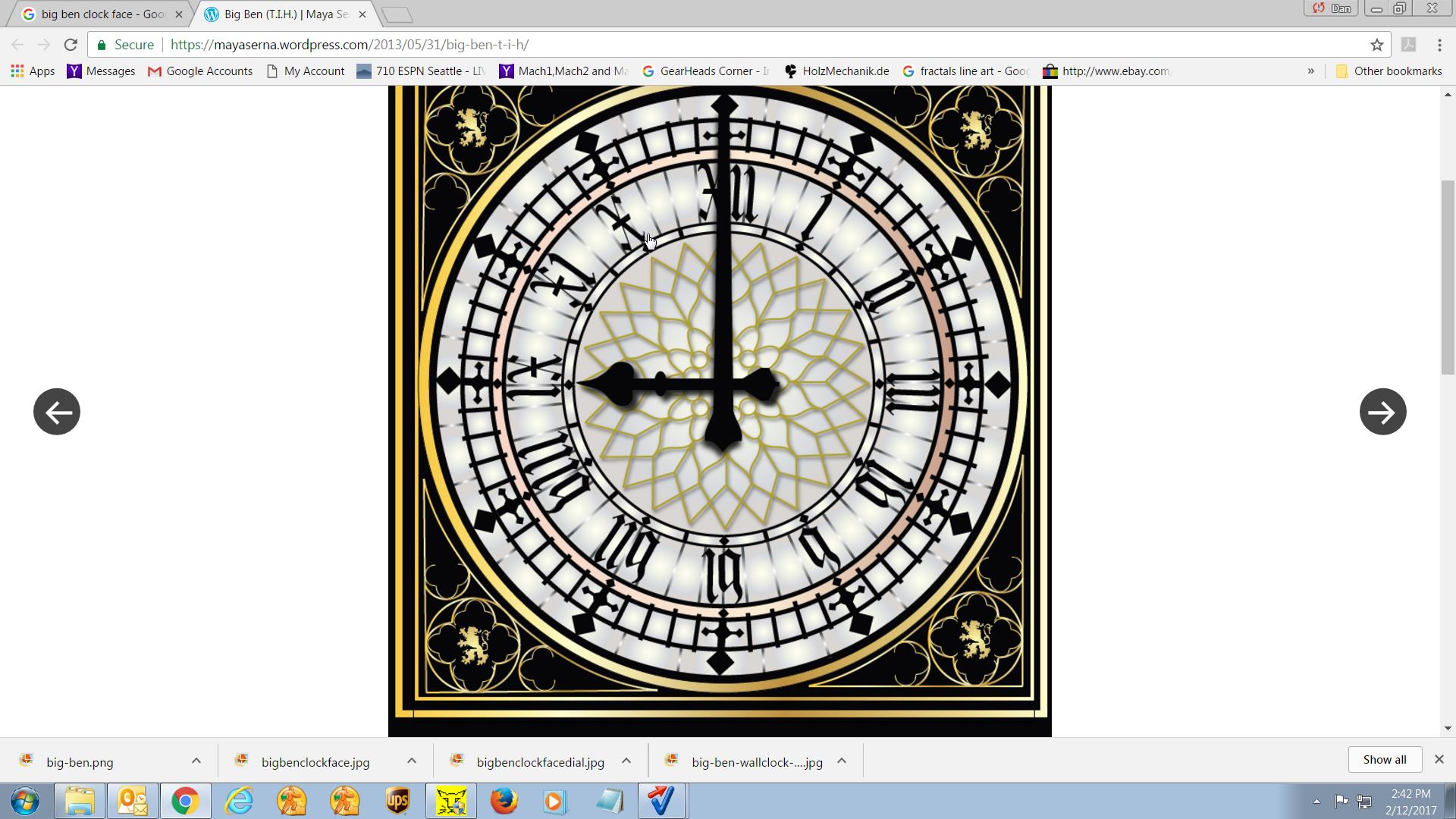Expand options for bigbenclockface.jpg download
The image size is (1456, 819).
(x=411, y=761)
